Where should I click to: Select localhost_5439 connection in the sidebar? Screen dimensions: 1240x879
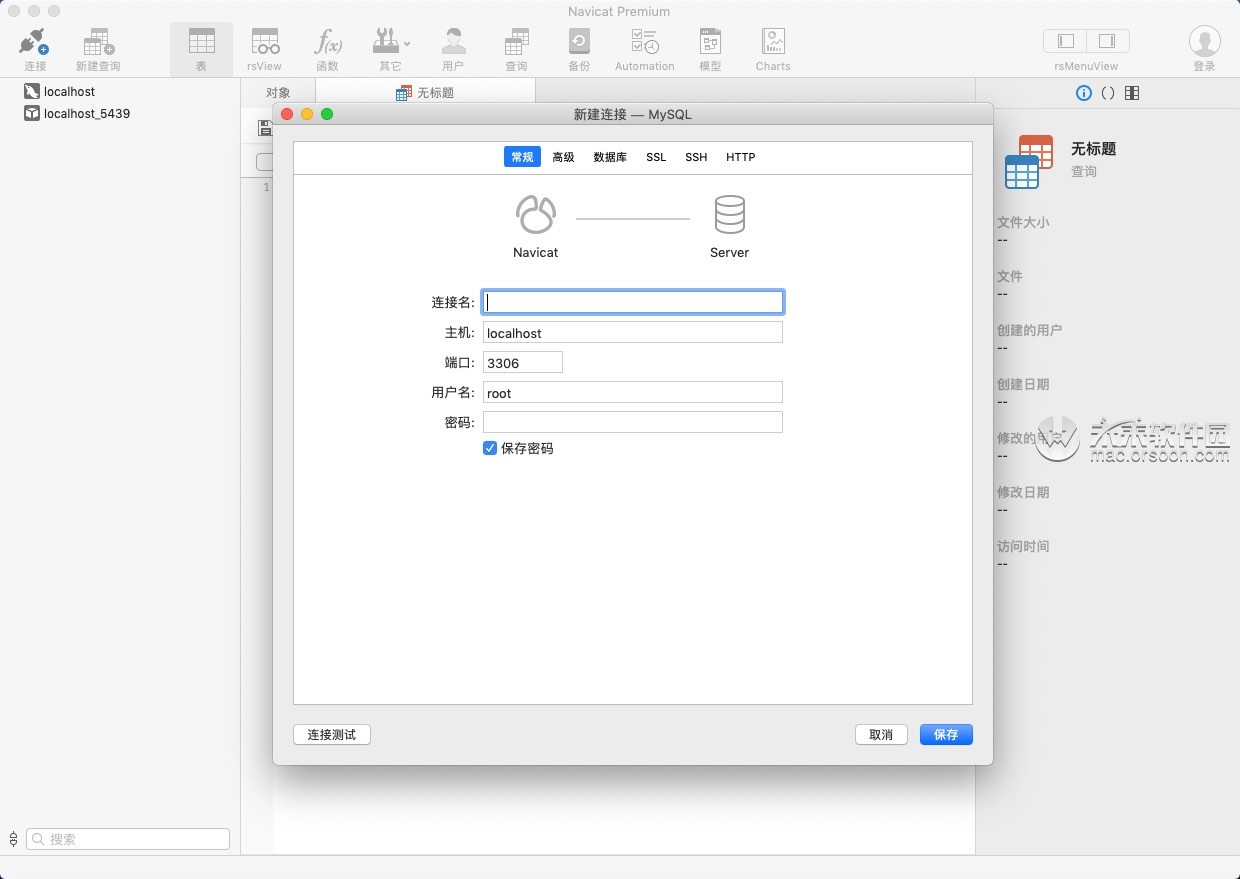78,113
